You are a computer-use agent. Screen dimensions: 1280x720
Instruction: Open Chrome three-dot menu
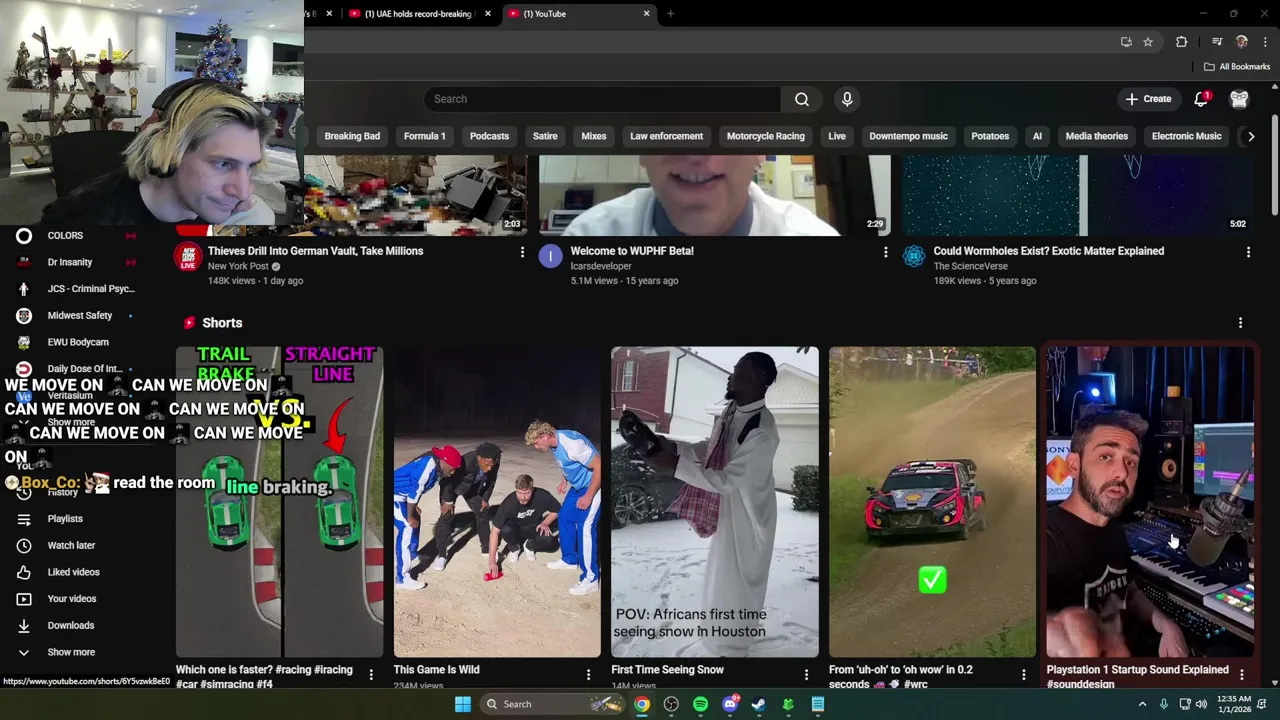tap(1266, 42)
